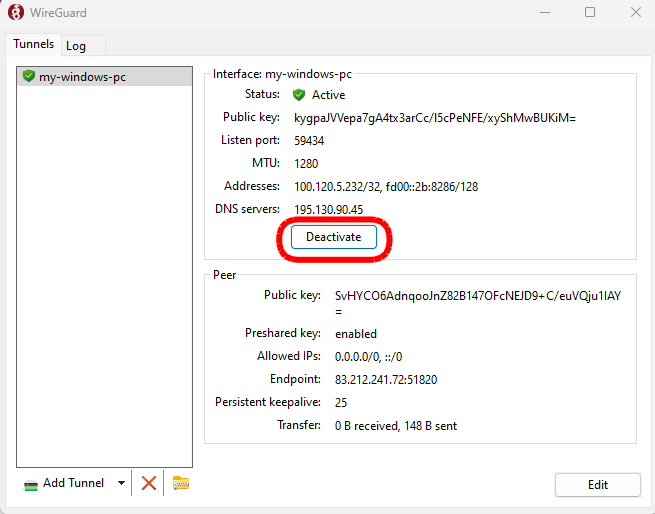The image size is (655, 514).
Task: Click the Add Tunnel network card icon
Action: (31, 484)
